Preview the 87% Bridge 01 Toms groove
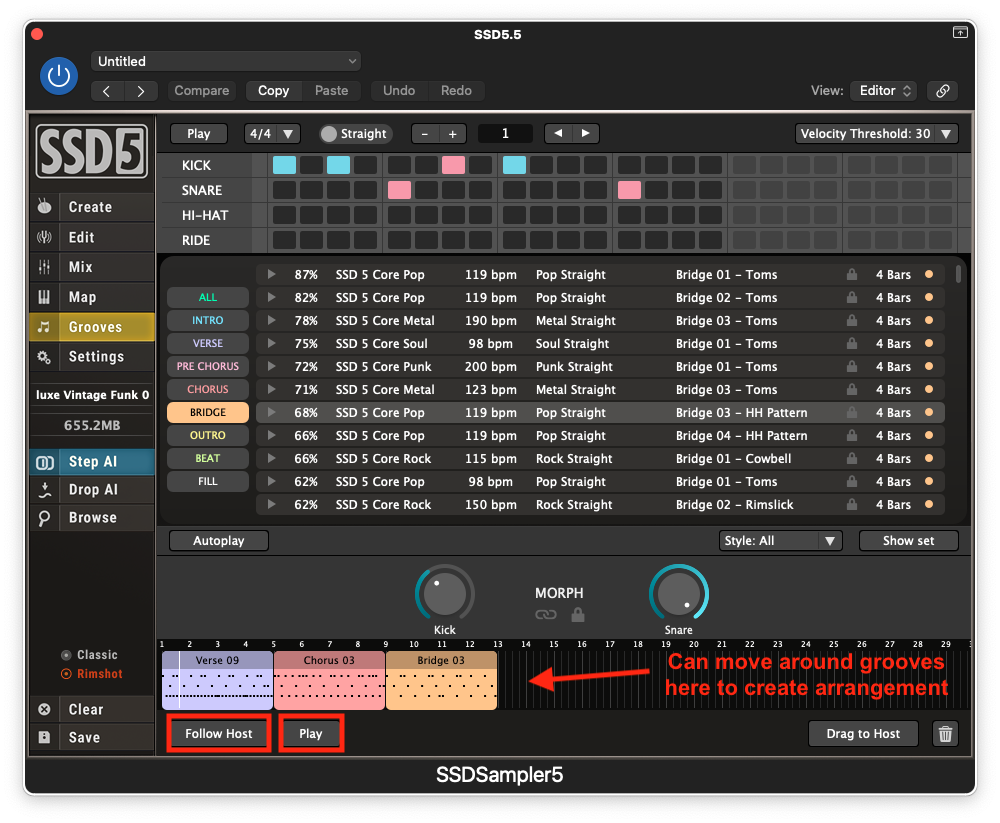 pos(272,274)
